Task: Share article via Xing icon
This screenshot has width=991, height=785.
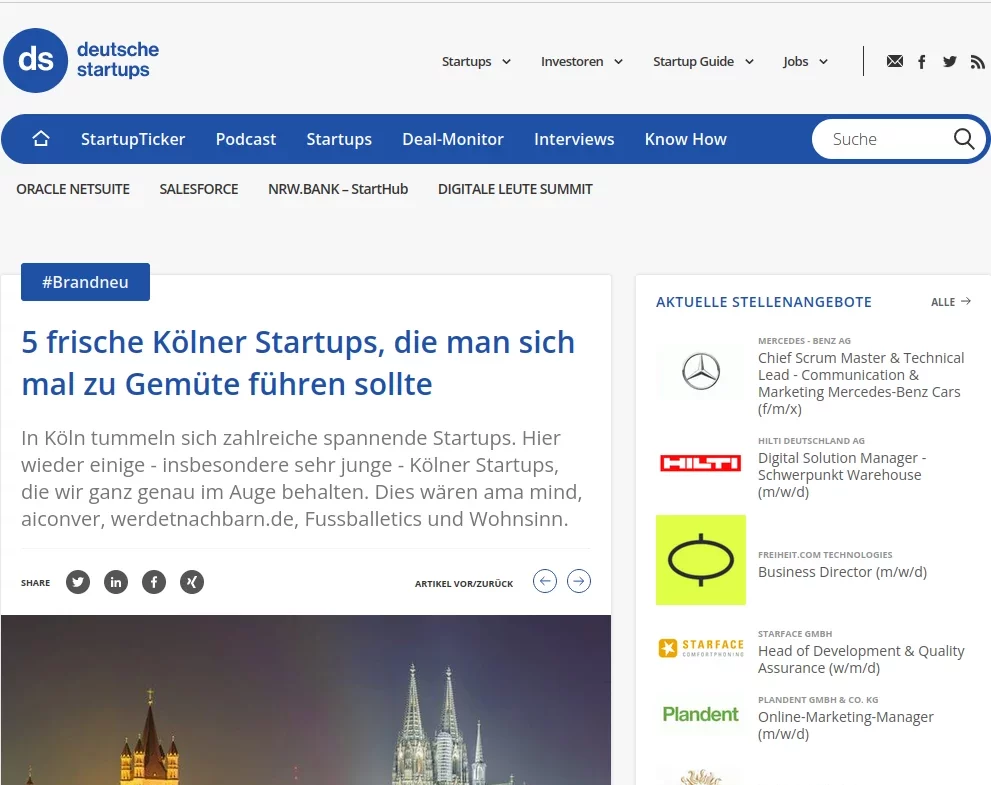Action: coord(191,582)
